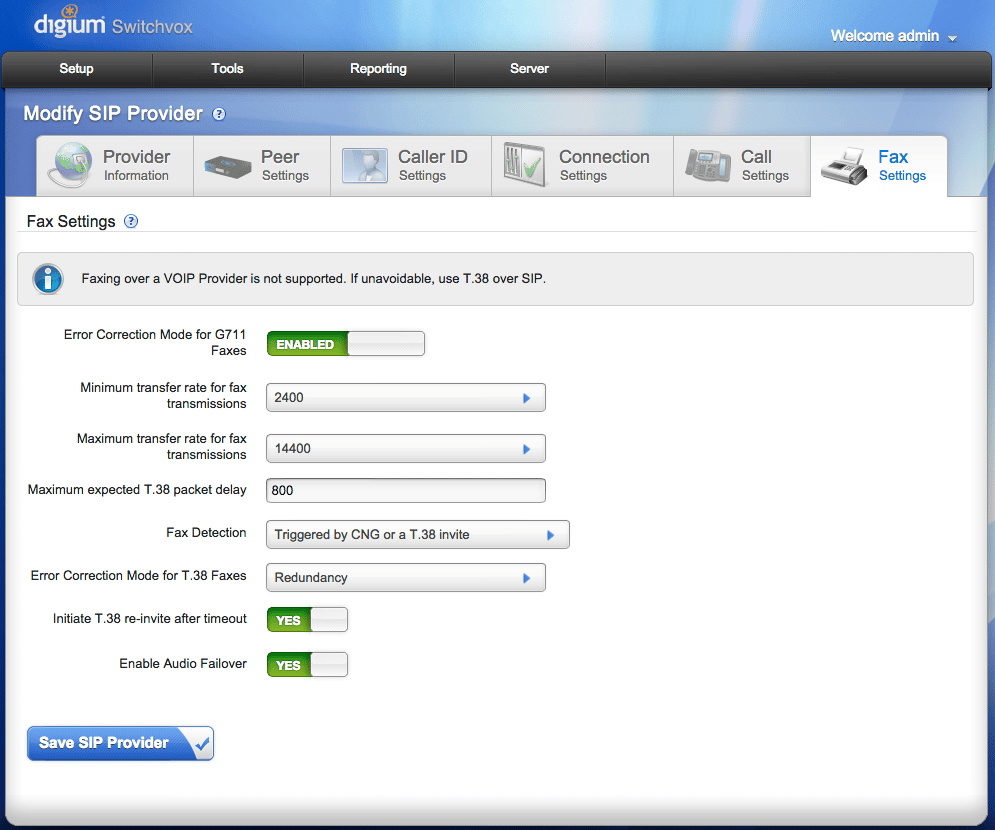This screenshot has width=995, height=830.
Task: Switch to Caller ID Settings tab
Action: (x=411, y=166)
